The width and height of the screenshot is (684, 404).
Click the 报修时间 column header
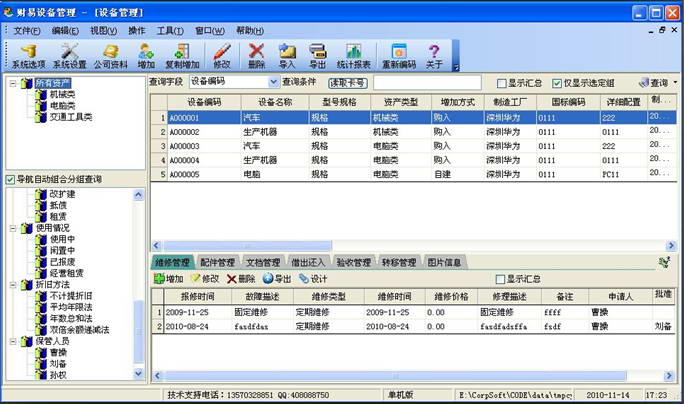coord(198,297)
